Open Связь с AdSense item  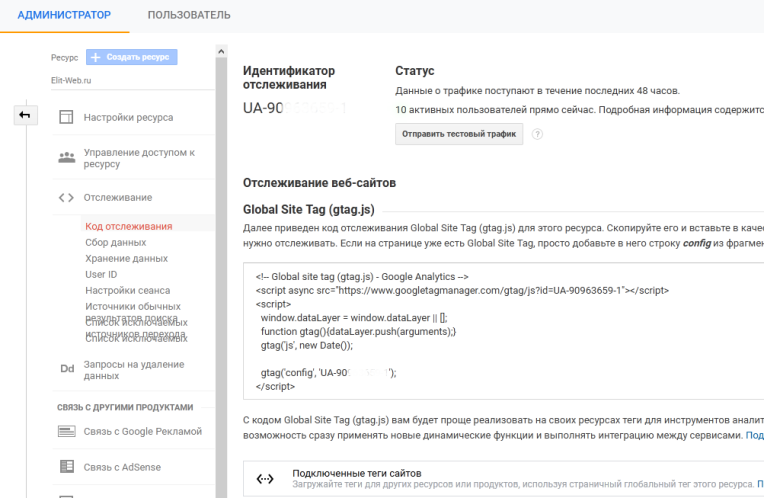click(122, 467)
